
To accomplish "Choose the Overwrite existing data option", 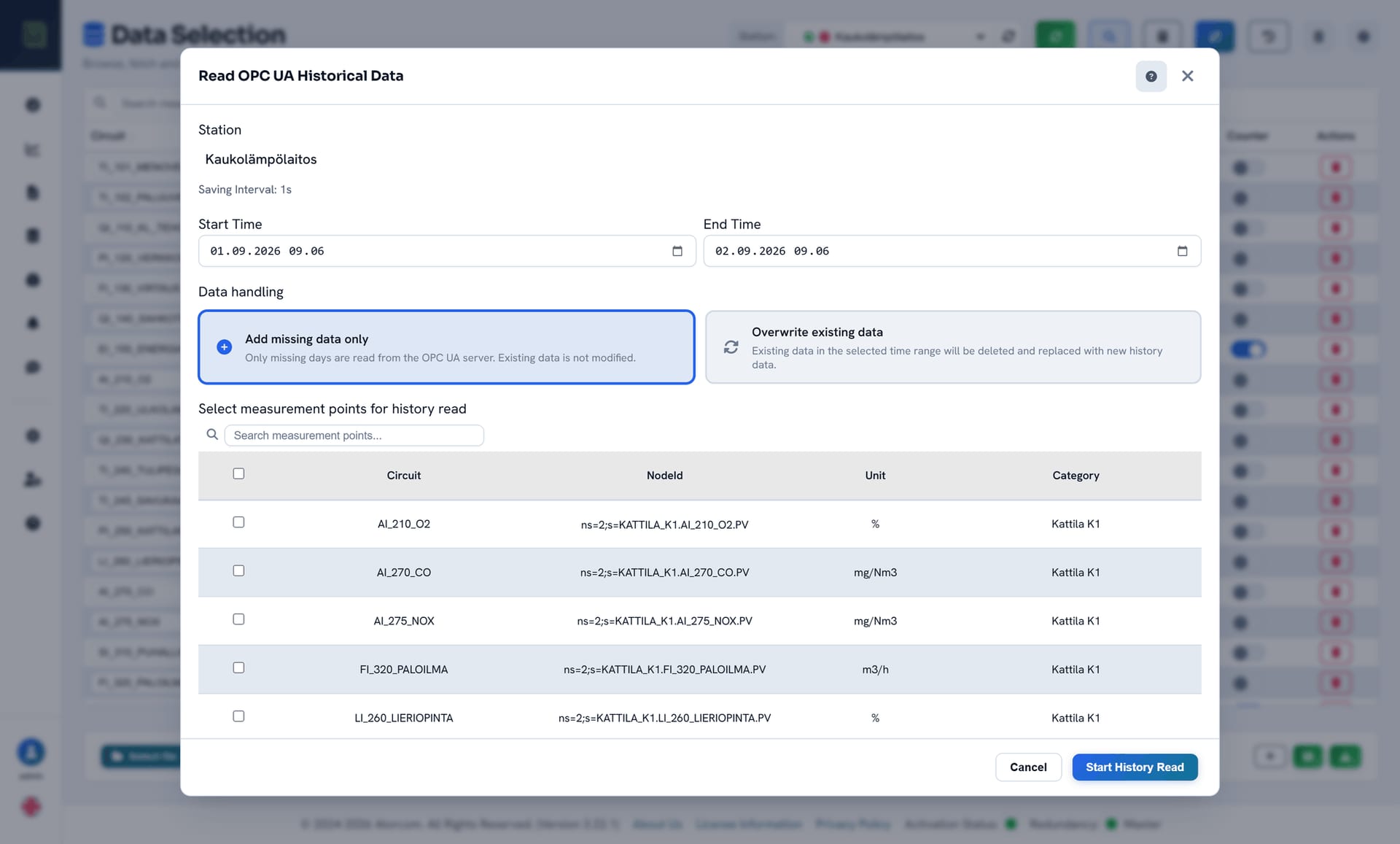I will tap(953, 347).
